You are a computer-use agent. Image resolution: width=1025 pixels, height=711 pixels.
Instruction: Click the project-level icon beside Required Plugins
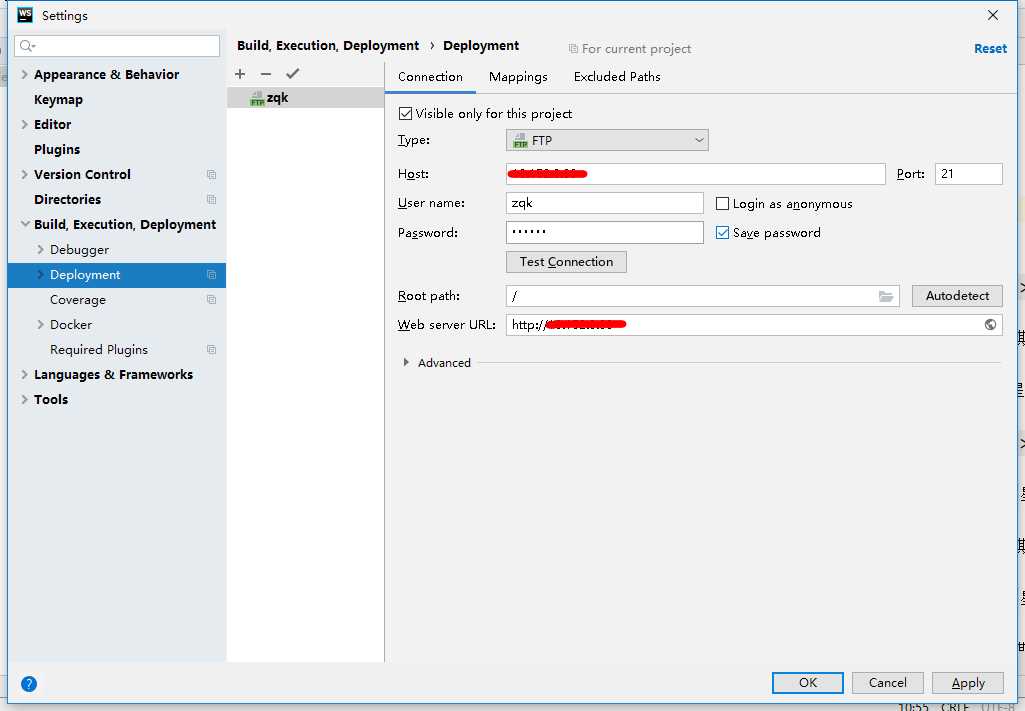[x=211, y=350]
